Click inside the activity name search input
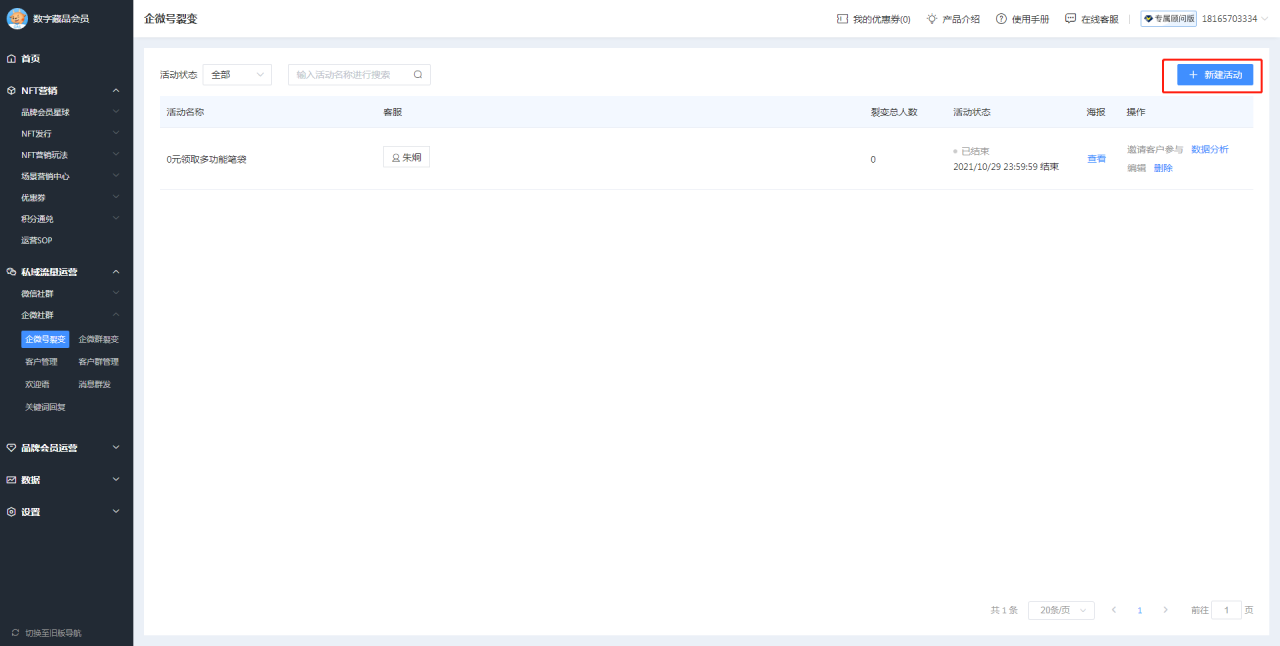The width and height of the screenshot is (1280, 646). coord(350,74)
